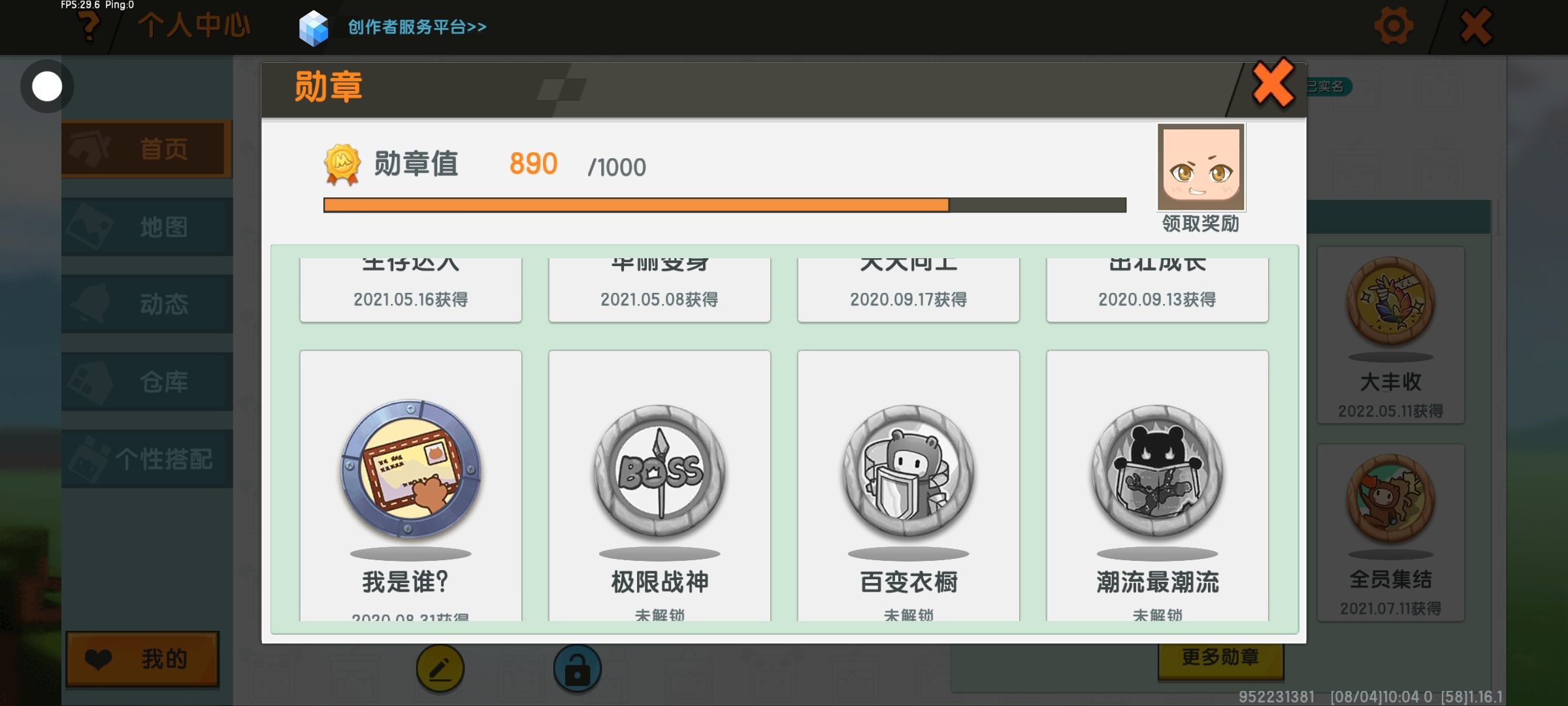Click the medal value ribbon icon
Viewport: 1568px width, 706px height.
tap(342, 164)
